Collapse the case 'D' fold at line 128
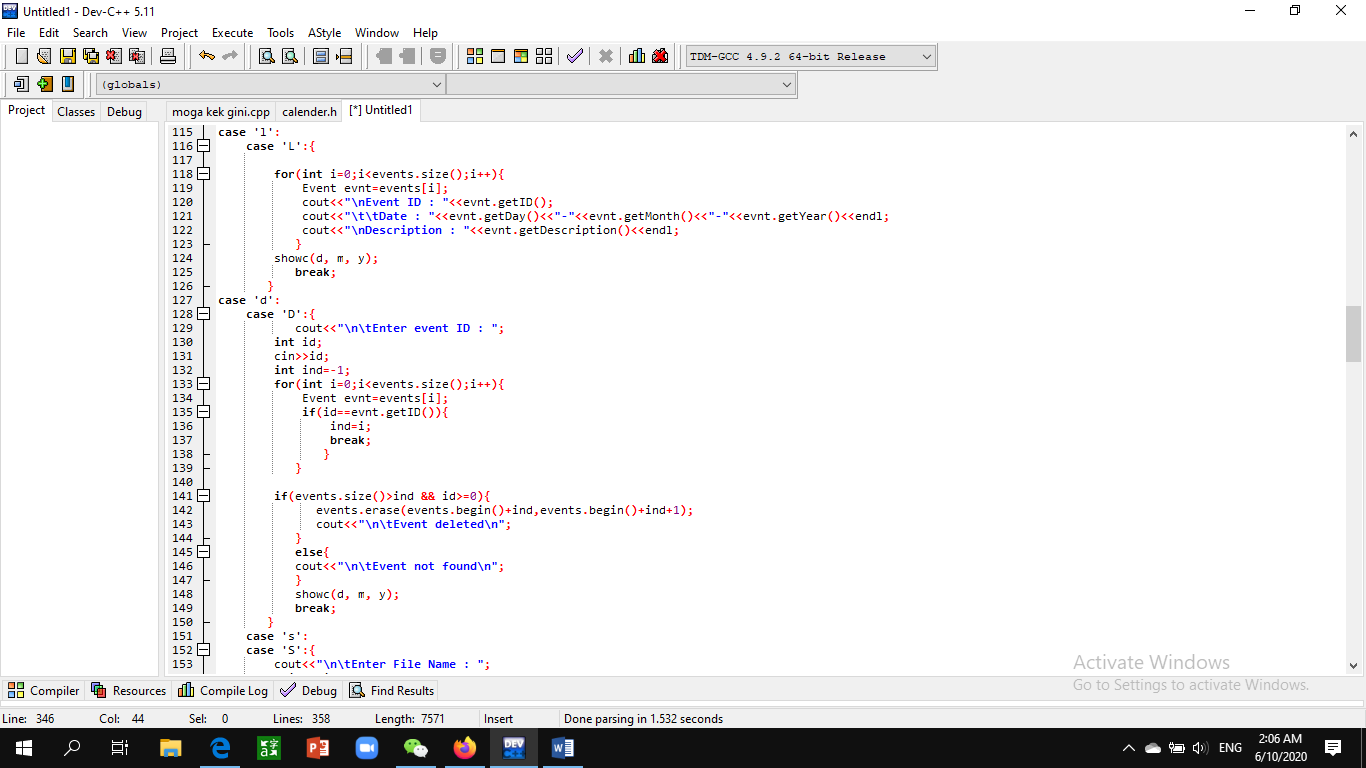 point(204,314)
